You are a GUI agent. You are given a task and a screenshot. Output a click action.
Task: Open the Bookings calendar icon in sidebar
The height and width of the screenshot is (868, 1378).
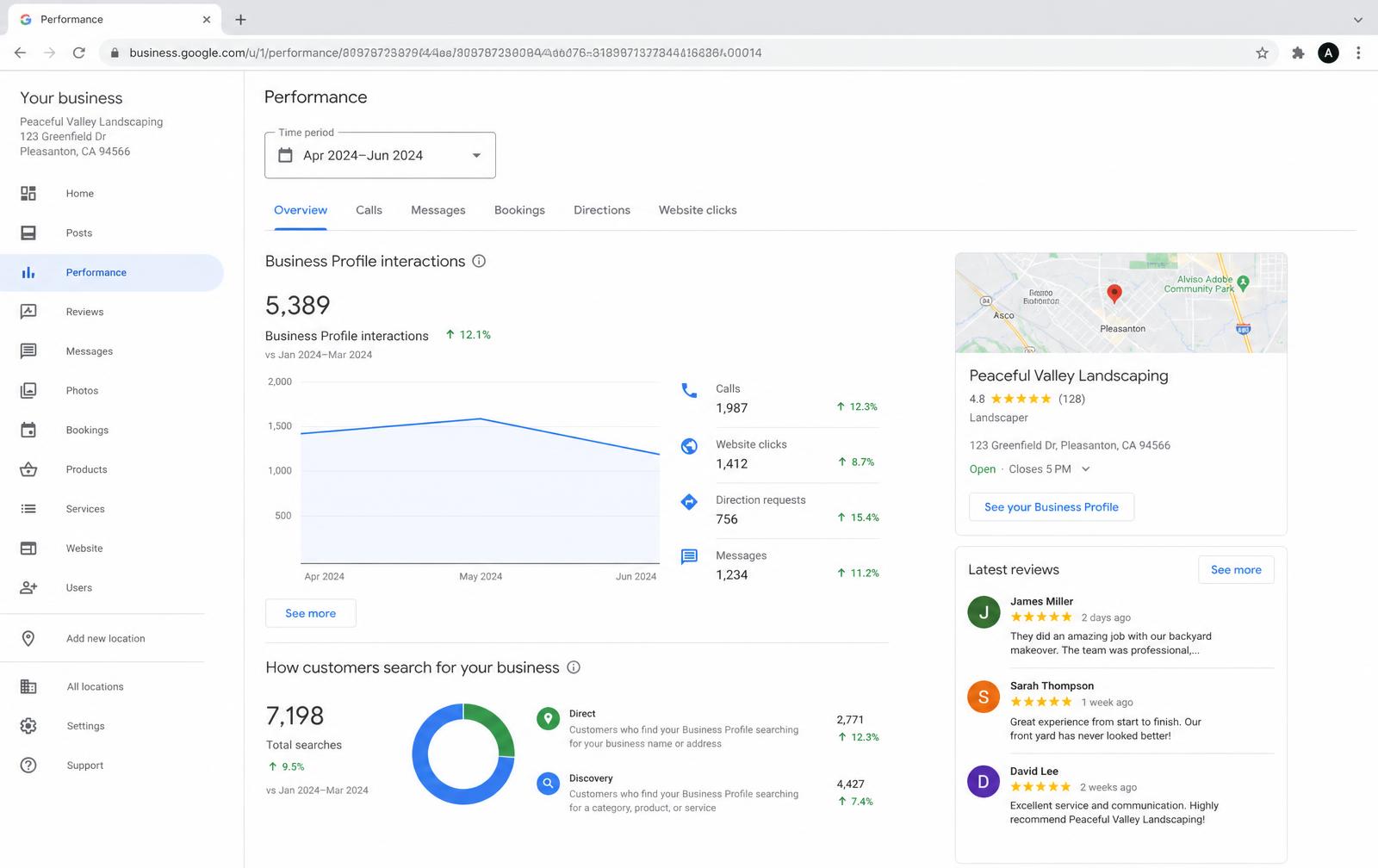pyautogui.click(x=28, y=430)
